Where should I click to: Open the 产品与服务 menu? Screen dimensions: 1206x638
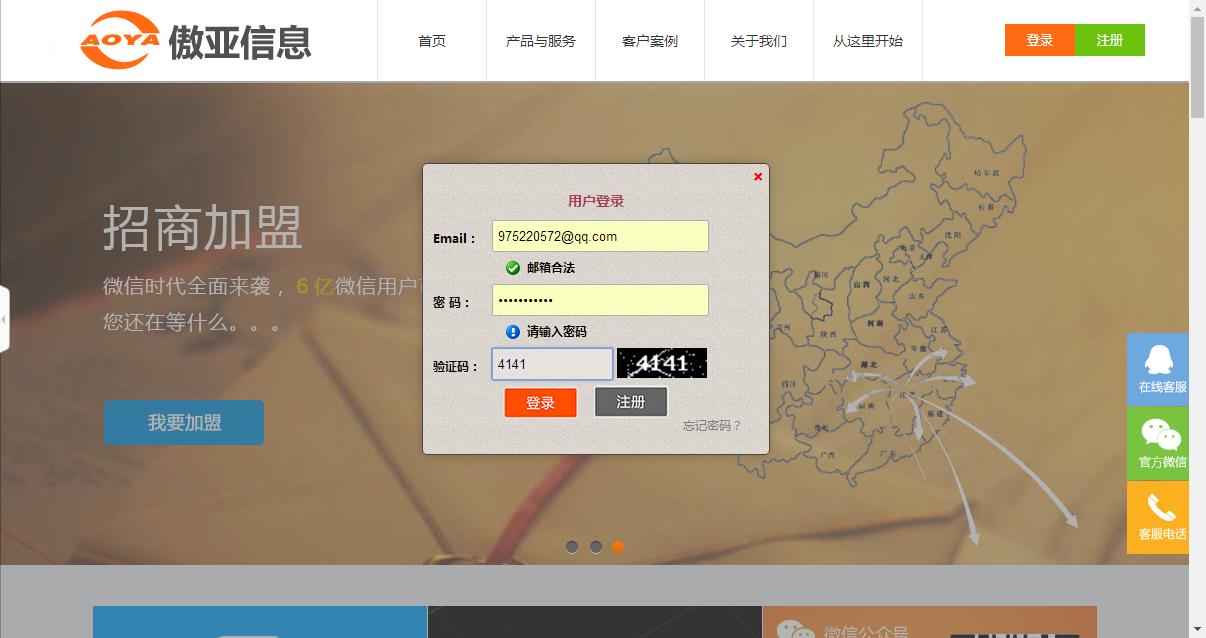[x=541, y=41]
